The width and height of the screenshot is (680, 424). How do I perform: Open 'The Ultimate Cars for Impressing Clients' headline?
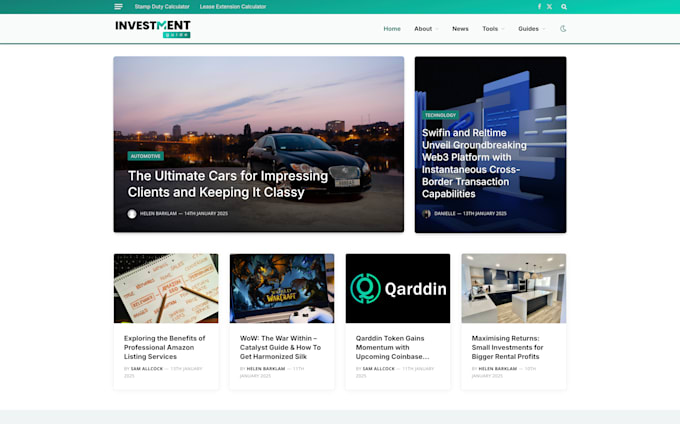[228, 184]
